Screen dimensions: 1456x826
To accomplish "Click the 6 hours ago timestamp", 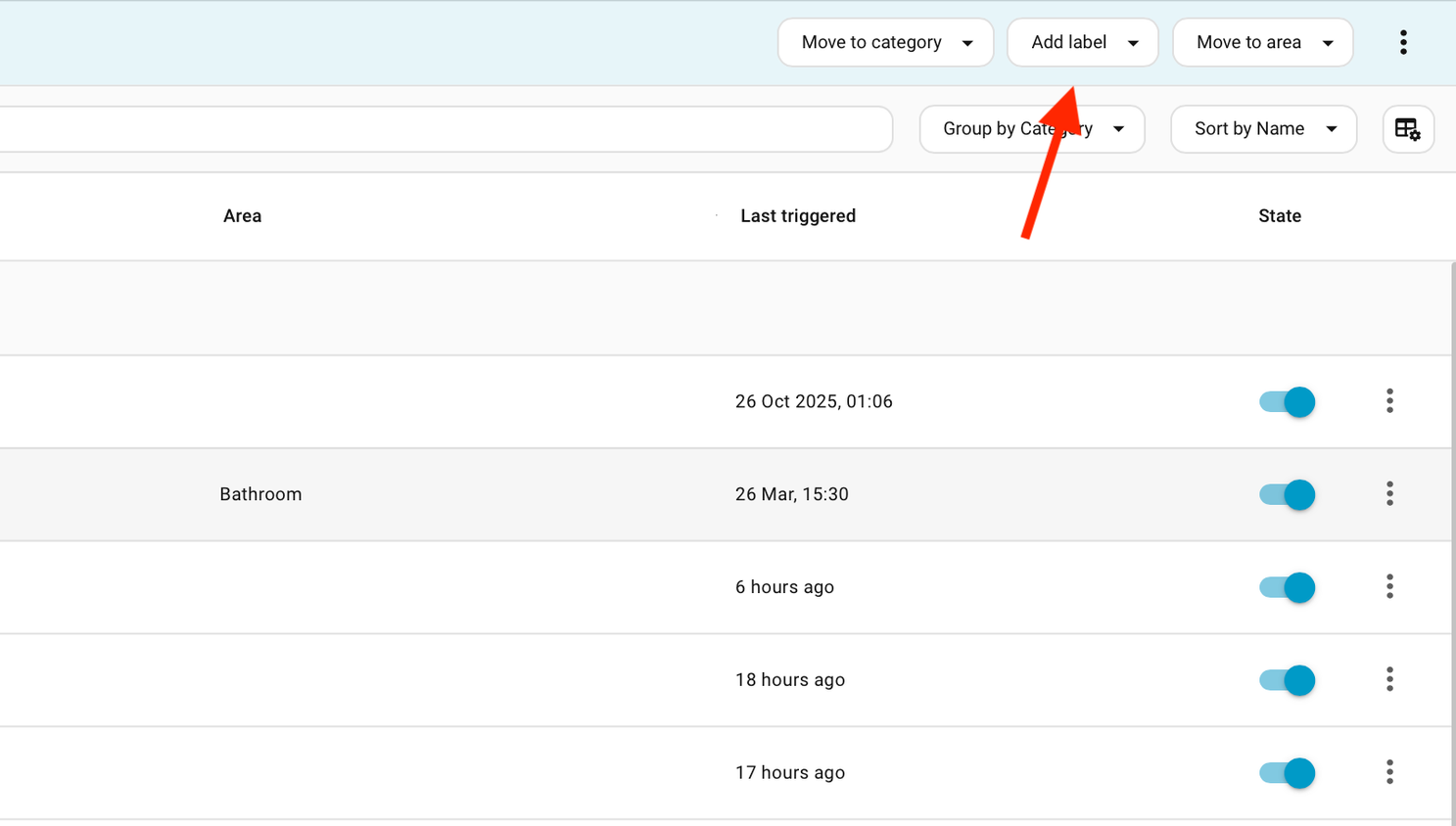I will pyautogui.click(x=784, y=587).
